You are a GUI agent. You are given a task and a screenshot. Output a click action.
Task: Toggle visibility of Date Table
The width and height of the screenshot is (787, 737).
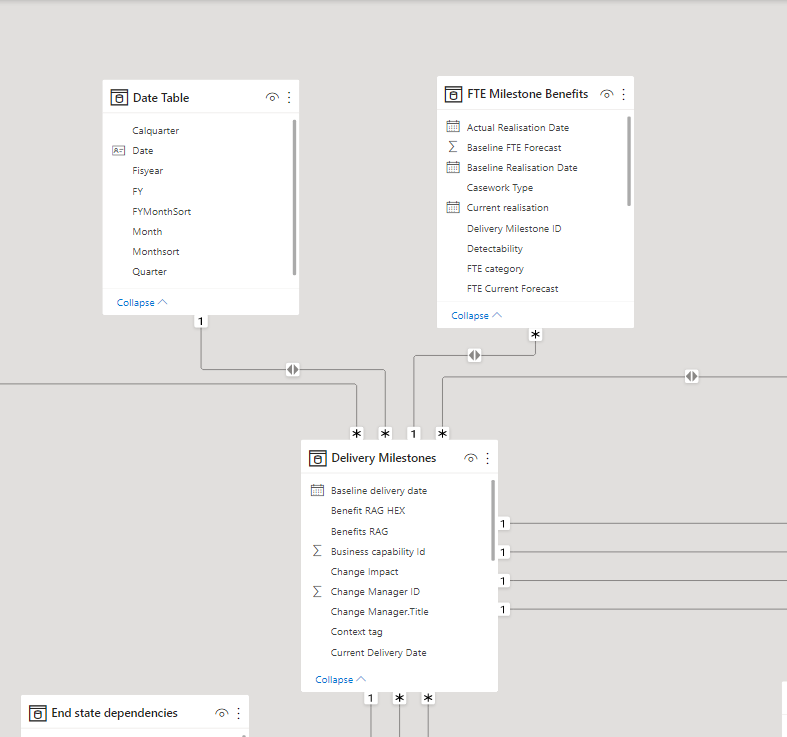coord(272,97)
